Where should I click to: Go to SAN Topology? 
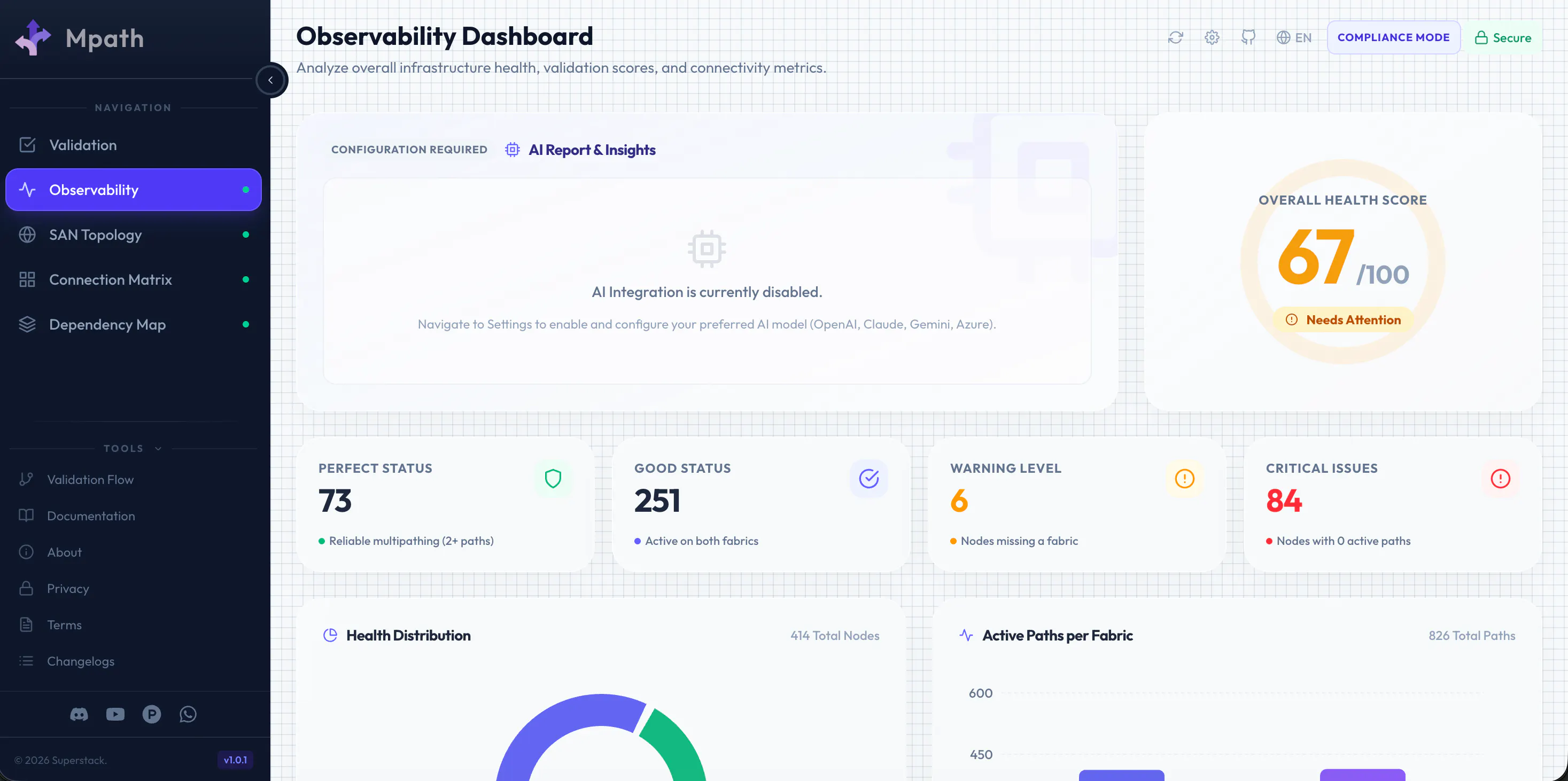point(133,235)
